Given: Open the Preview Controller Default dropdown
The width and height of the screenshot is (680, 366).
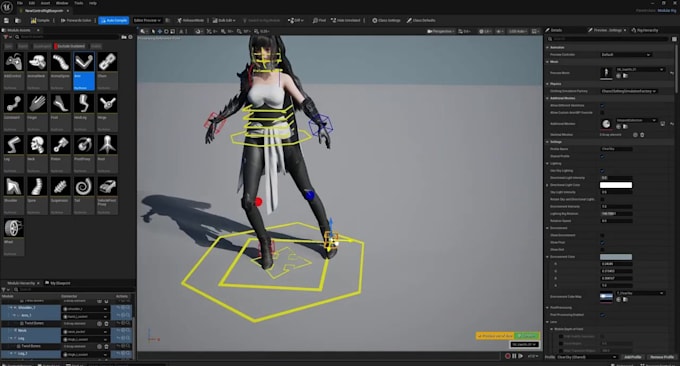Looking at the screenshot, I should point(626,55).
